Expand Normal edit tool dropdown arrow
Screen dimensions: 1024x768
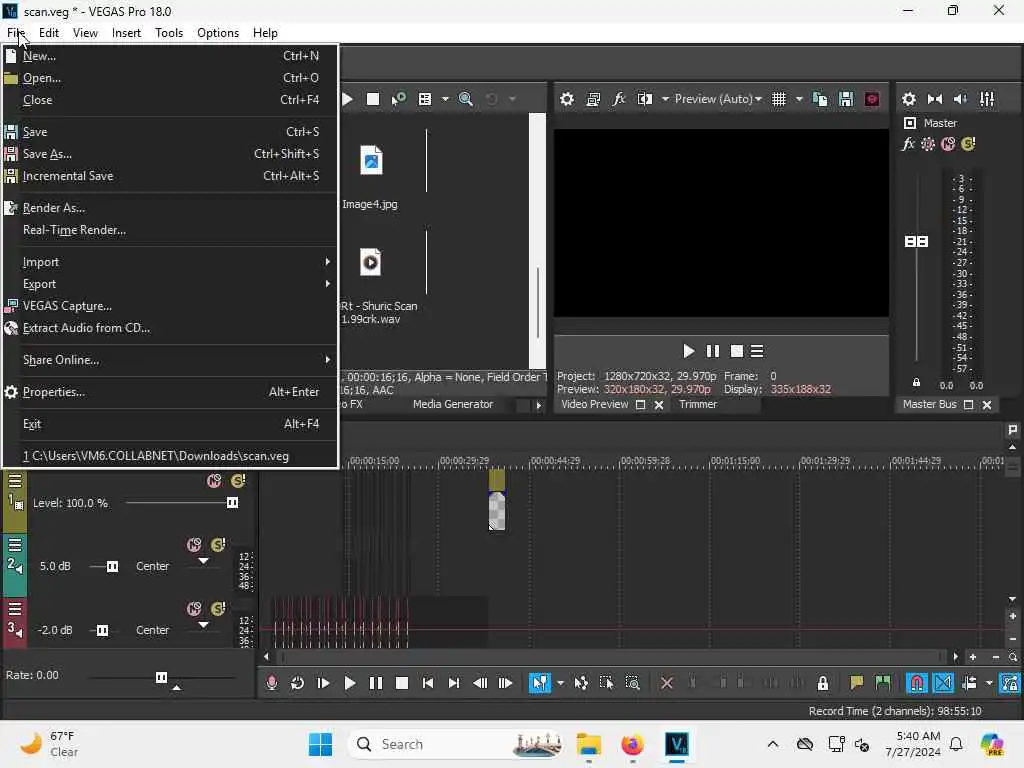click(x=560, y=683)
